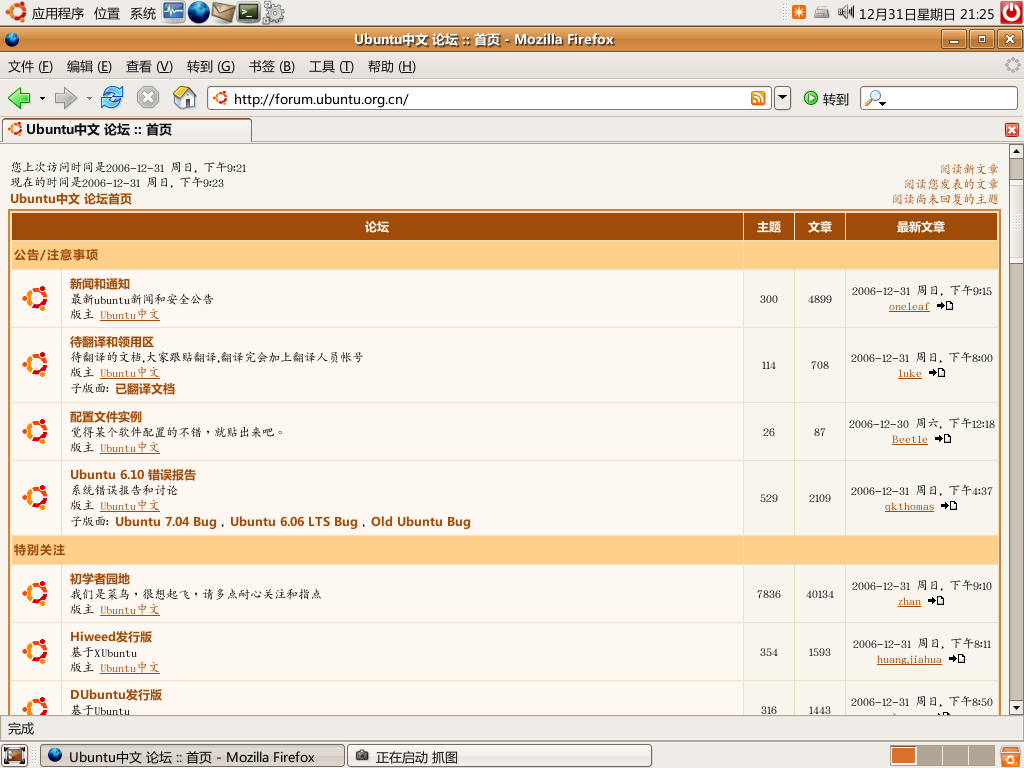The height and width of the screenshot is (768, 1024).
Task: Open the Hiweed发行版 forum link
Action: point(111,637)
